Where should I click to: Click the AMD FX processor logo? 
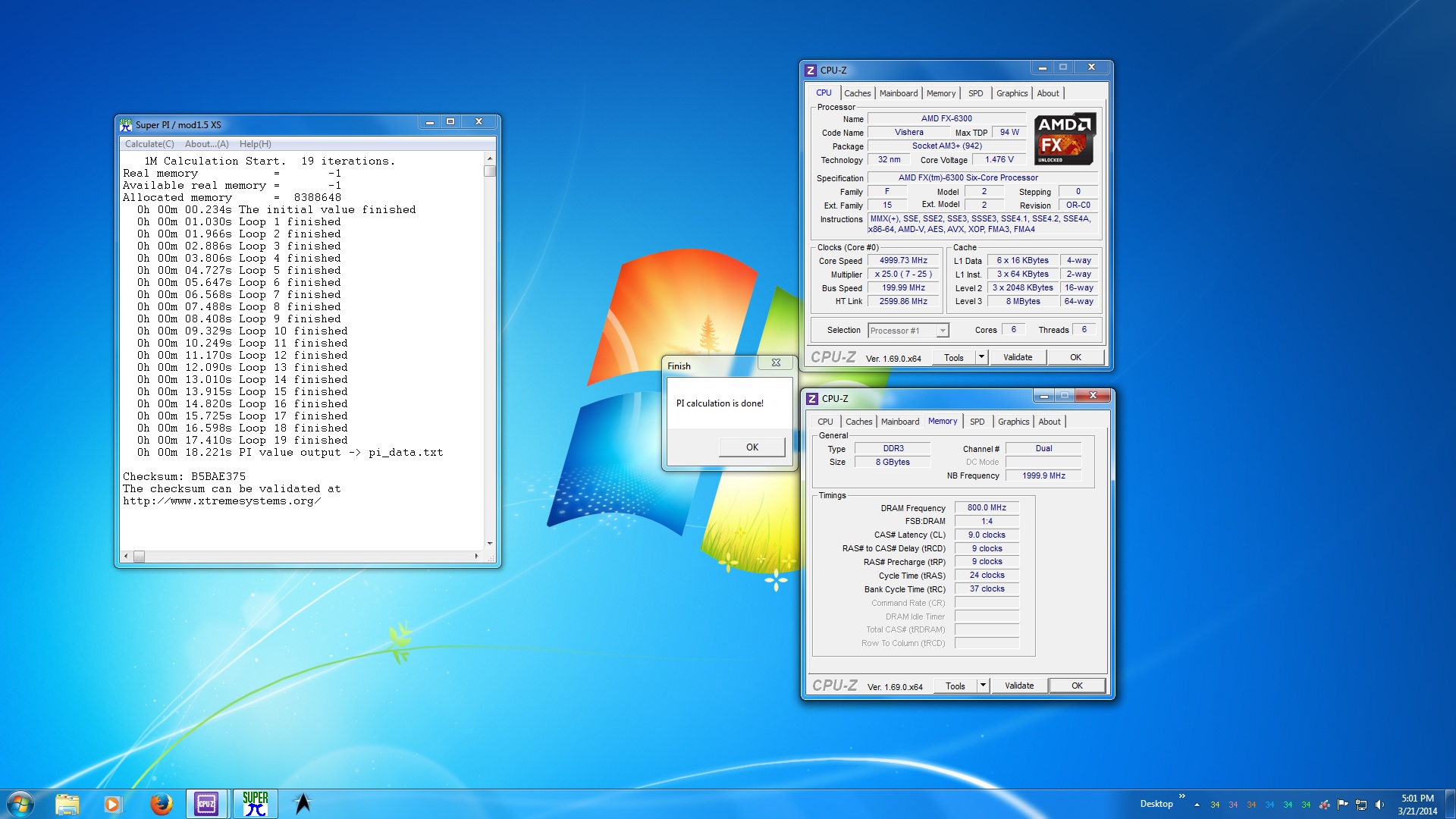click(x=1065, y=138)
